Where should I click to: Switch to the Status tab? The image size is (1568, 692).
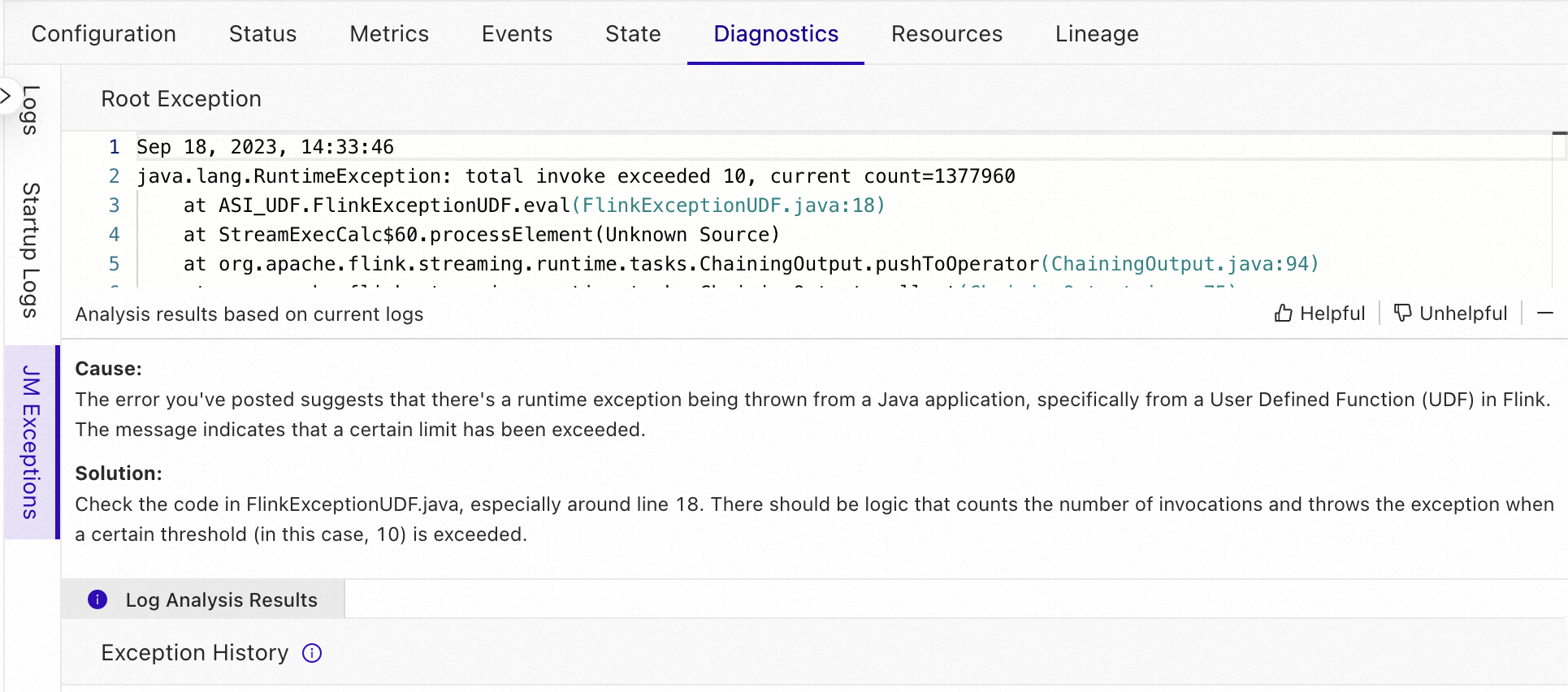point(262,33)
